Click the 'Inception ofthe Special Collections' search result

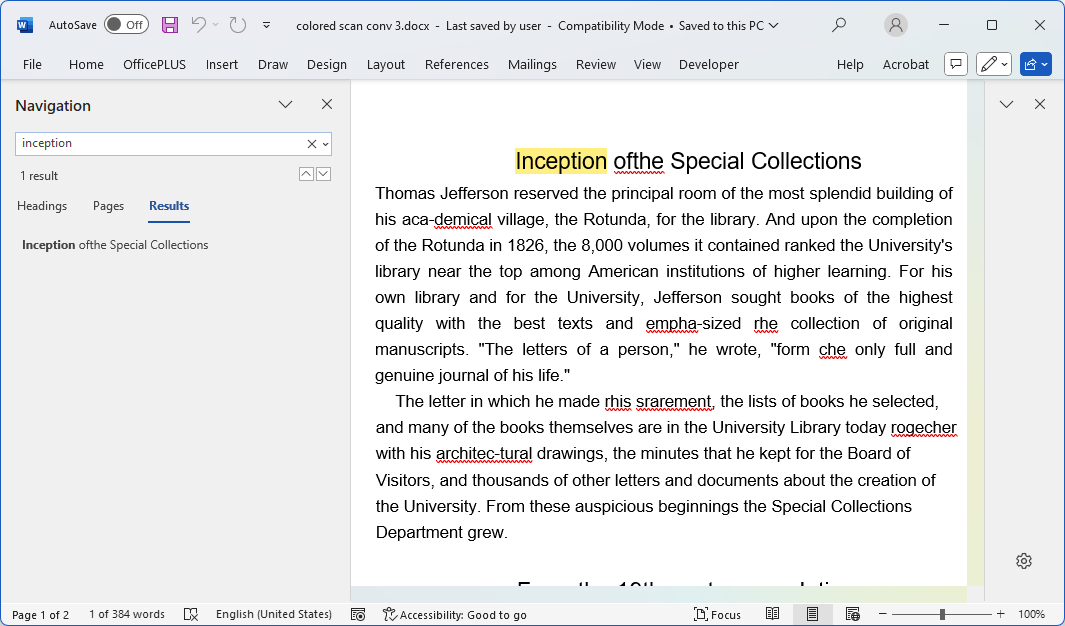point(115,245)
